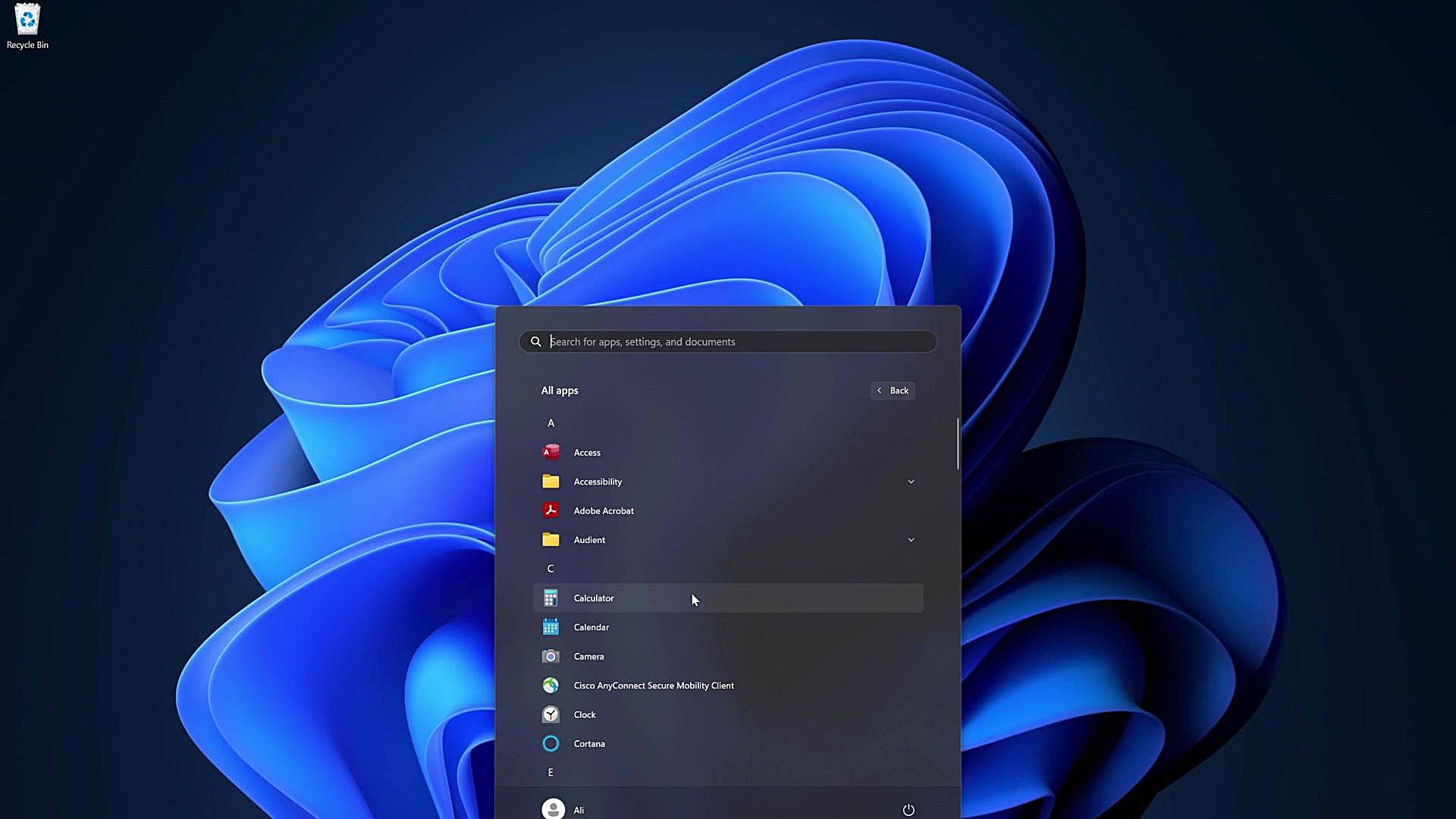Click the Accessibility folder icon
The width and height of the screenshot is (1456, 819).
(551, 482)
